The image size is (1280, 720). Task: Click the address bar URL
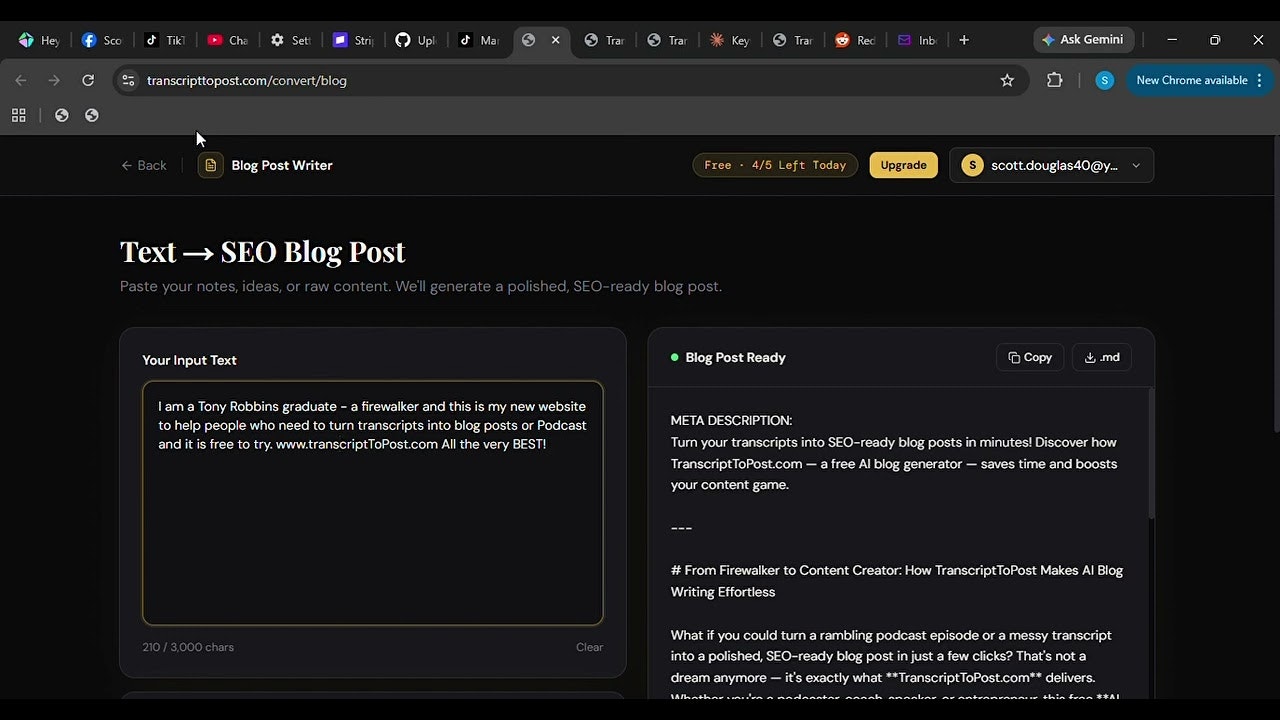point(247,80)
